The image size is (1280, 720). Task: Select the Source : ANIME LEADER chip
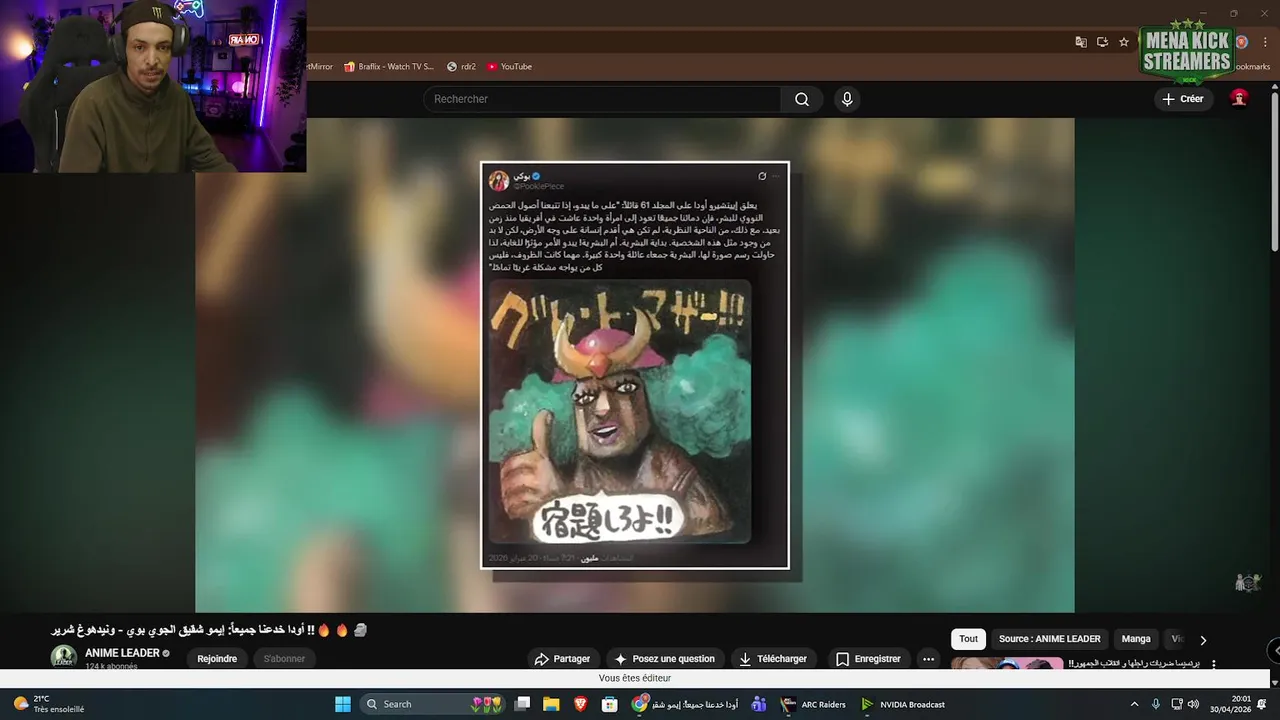tap(1049, 639)
